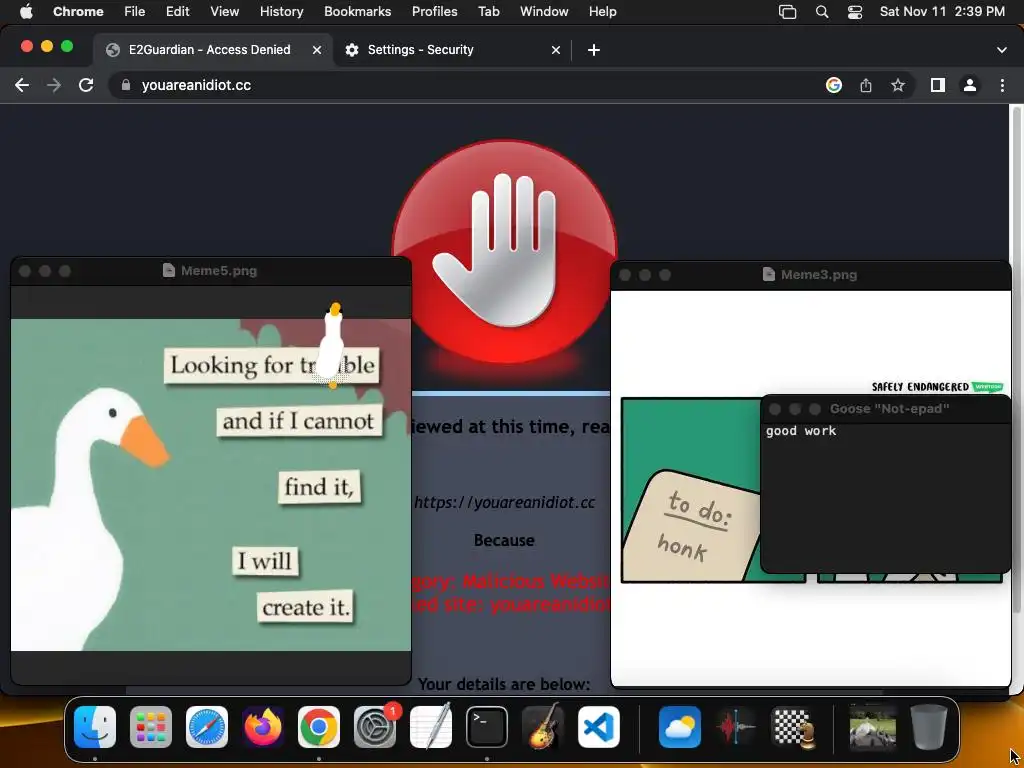The height and width of the screenshot is (768, 1024).
Task: Click the lock site info icon
Action: tap(126, 85)
